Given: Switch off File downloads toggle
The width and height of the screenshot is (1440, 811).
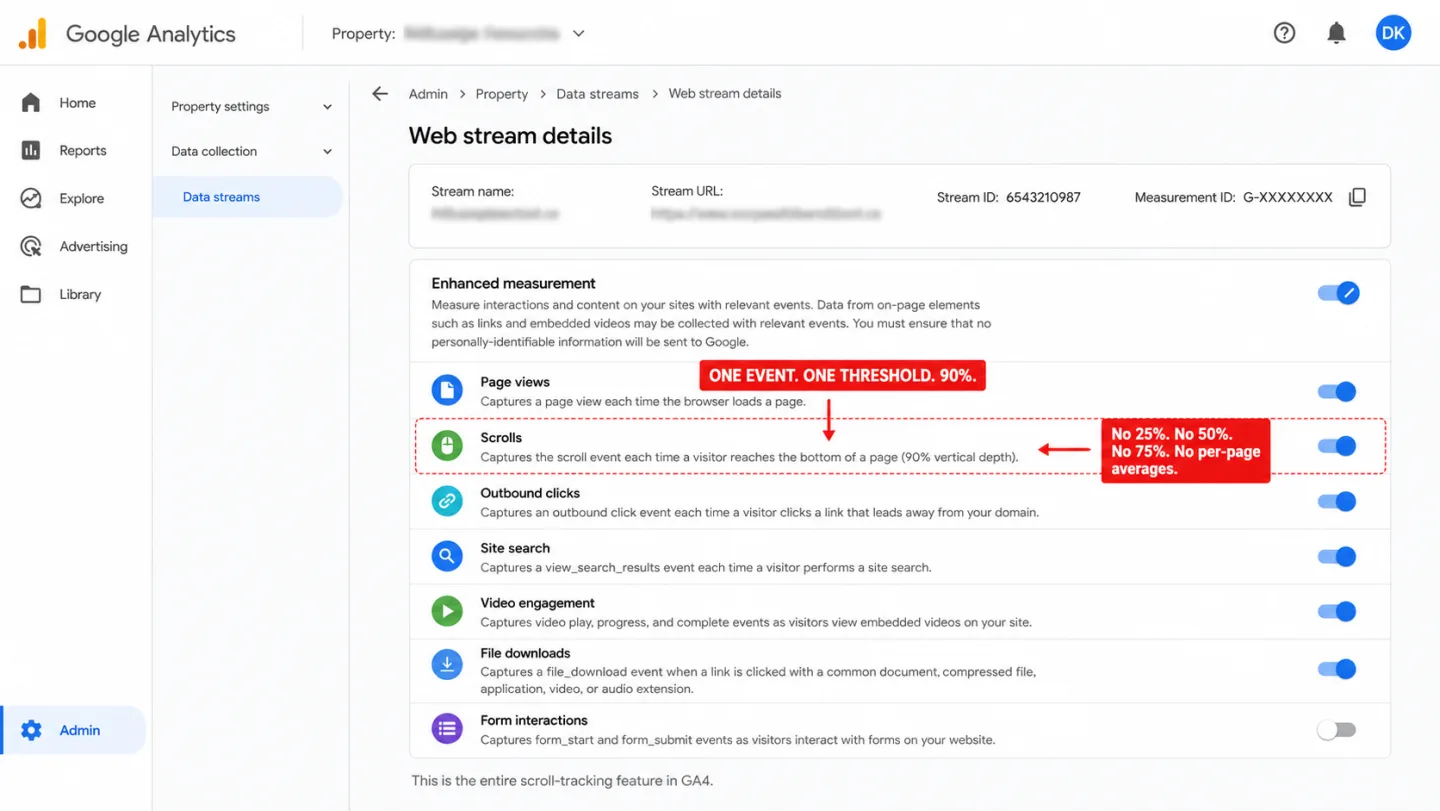Looking at the screenshot, I should [x=1337, y=669].
